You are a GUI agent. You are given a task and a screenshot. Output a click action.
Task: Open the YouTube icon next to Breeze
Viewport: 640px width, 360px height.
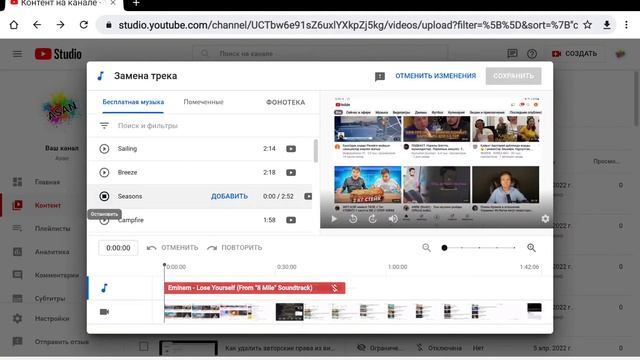click(291, 172)
